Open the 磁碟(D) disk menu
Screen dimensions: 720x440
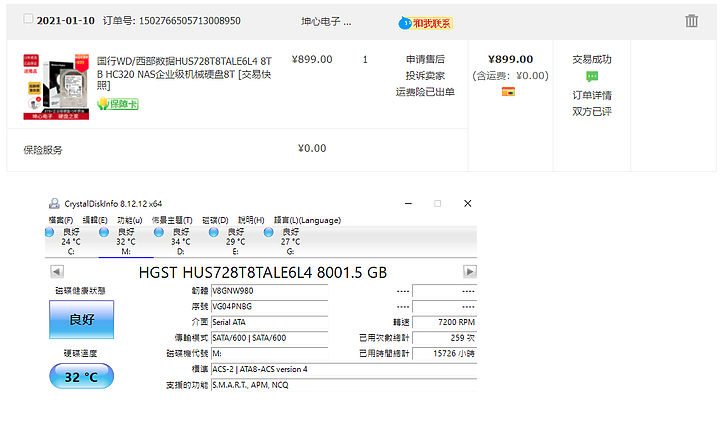[x=215, y=220]
